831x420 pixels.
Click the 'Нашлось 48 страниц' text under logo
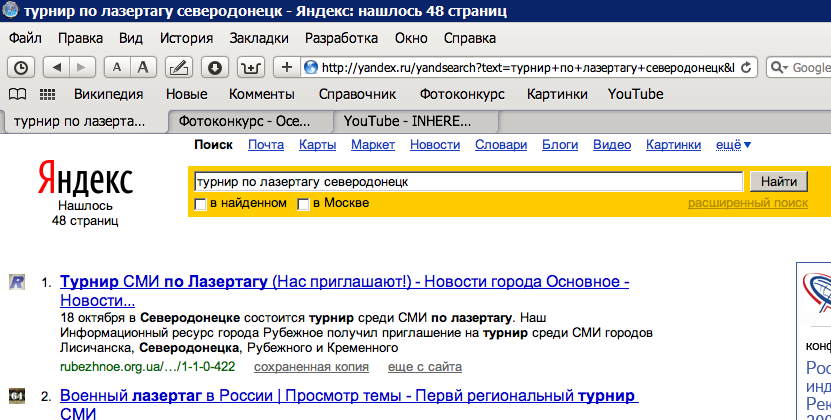pos(85,213)
